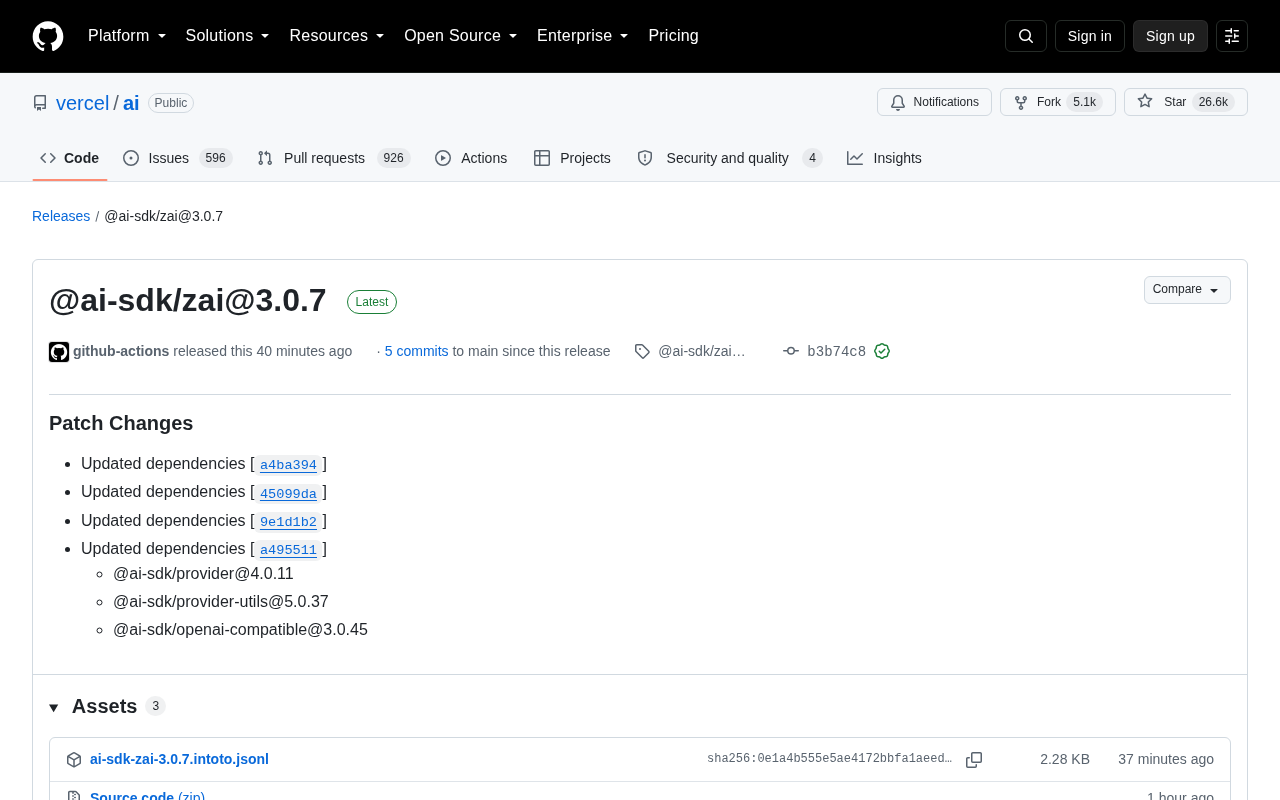Open the github-actions author link
The image size is (1280, 800).
[121, 351]
